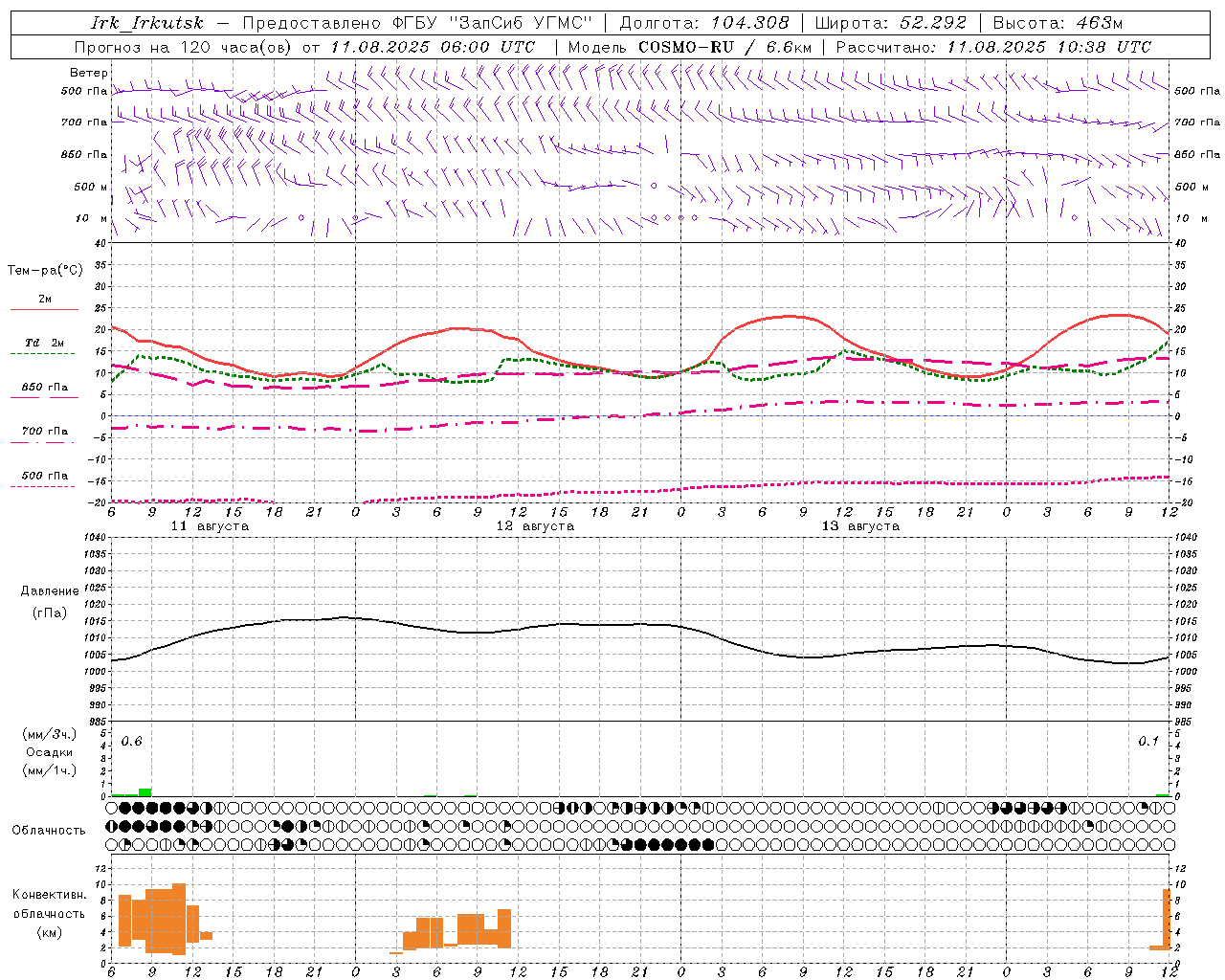This screenshot has height=980, width=1225.
Task: Click the 0.1 precipitation total value
Action: tap(1147, 742)
